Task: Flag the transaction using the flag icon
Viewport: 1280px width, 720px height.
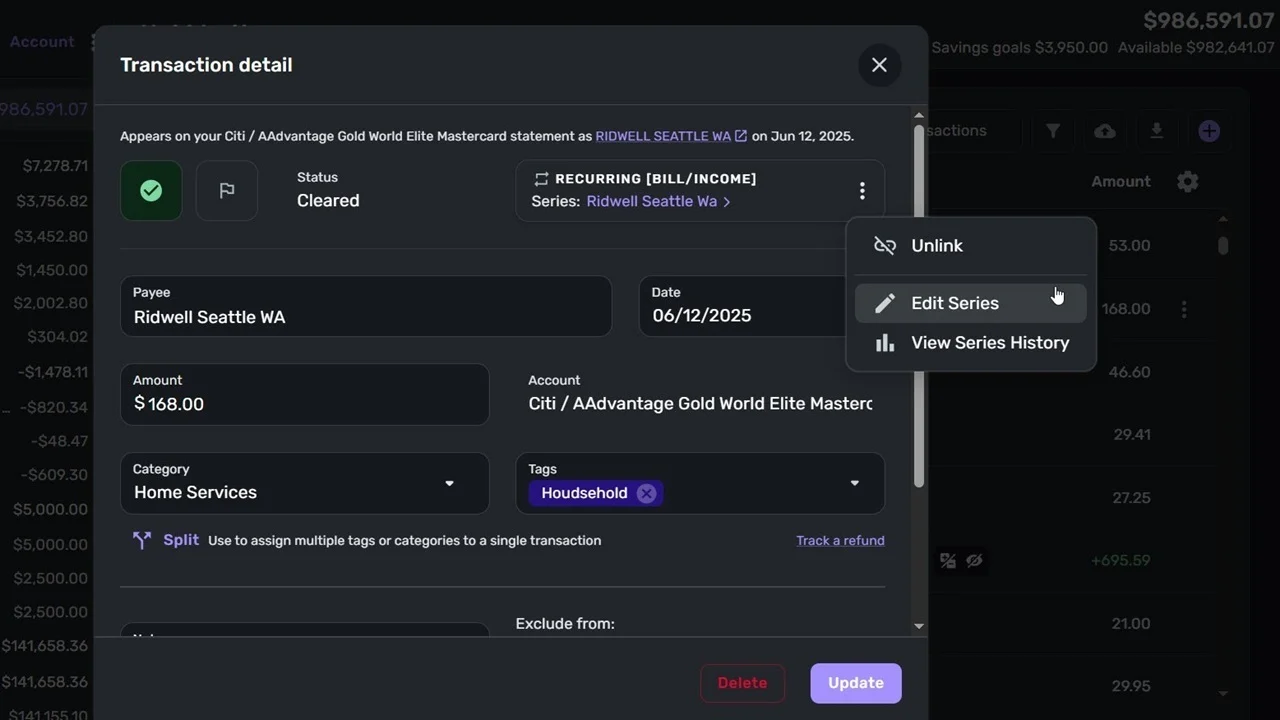Action: [x=226, y=190]
